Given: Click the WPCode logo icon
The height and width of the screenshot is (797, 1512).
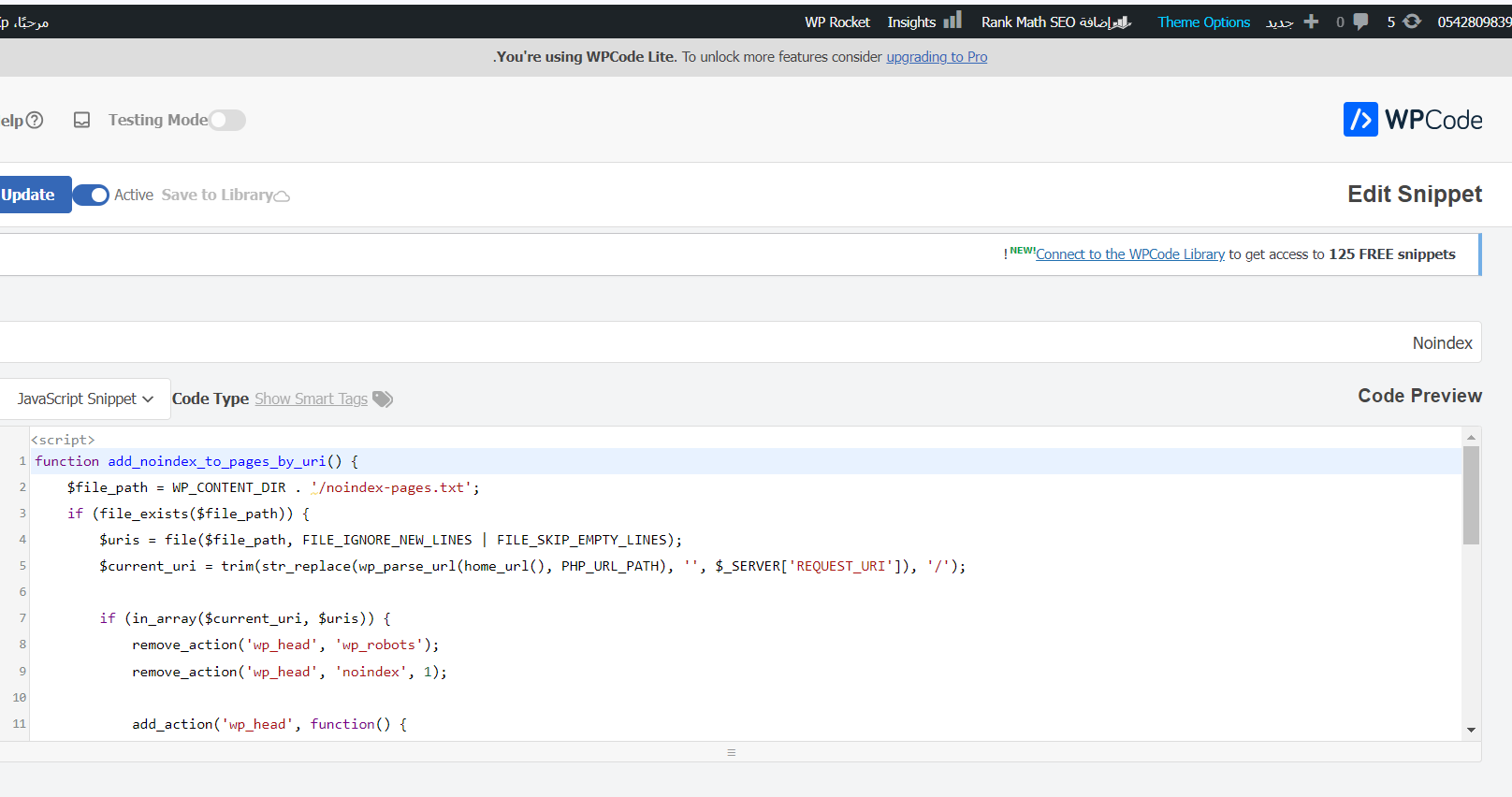Looking at the screenshot, I should click(1360, 120).
